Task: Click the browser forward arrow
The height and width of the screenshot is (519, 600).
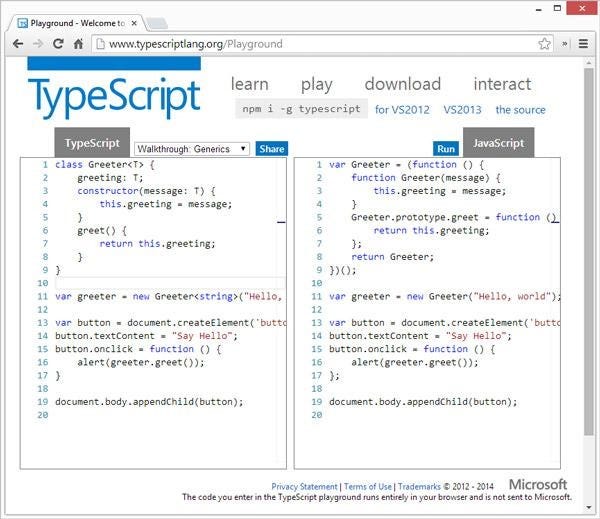Action: (x=38, y=44)
